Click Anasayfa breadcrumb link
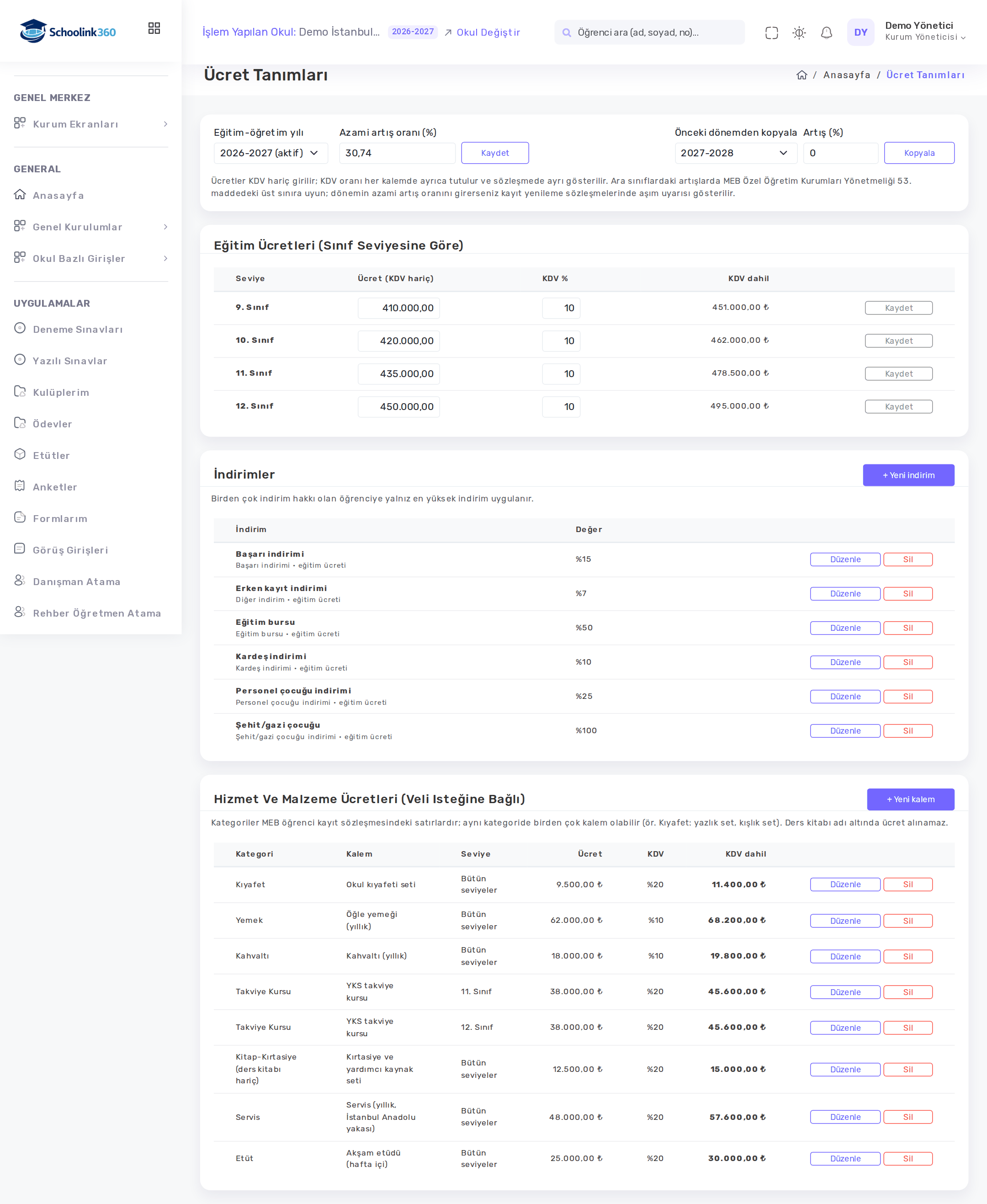 click(847, 75)
